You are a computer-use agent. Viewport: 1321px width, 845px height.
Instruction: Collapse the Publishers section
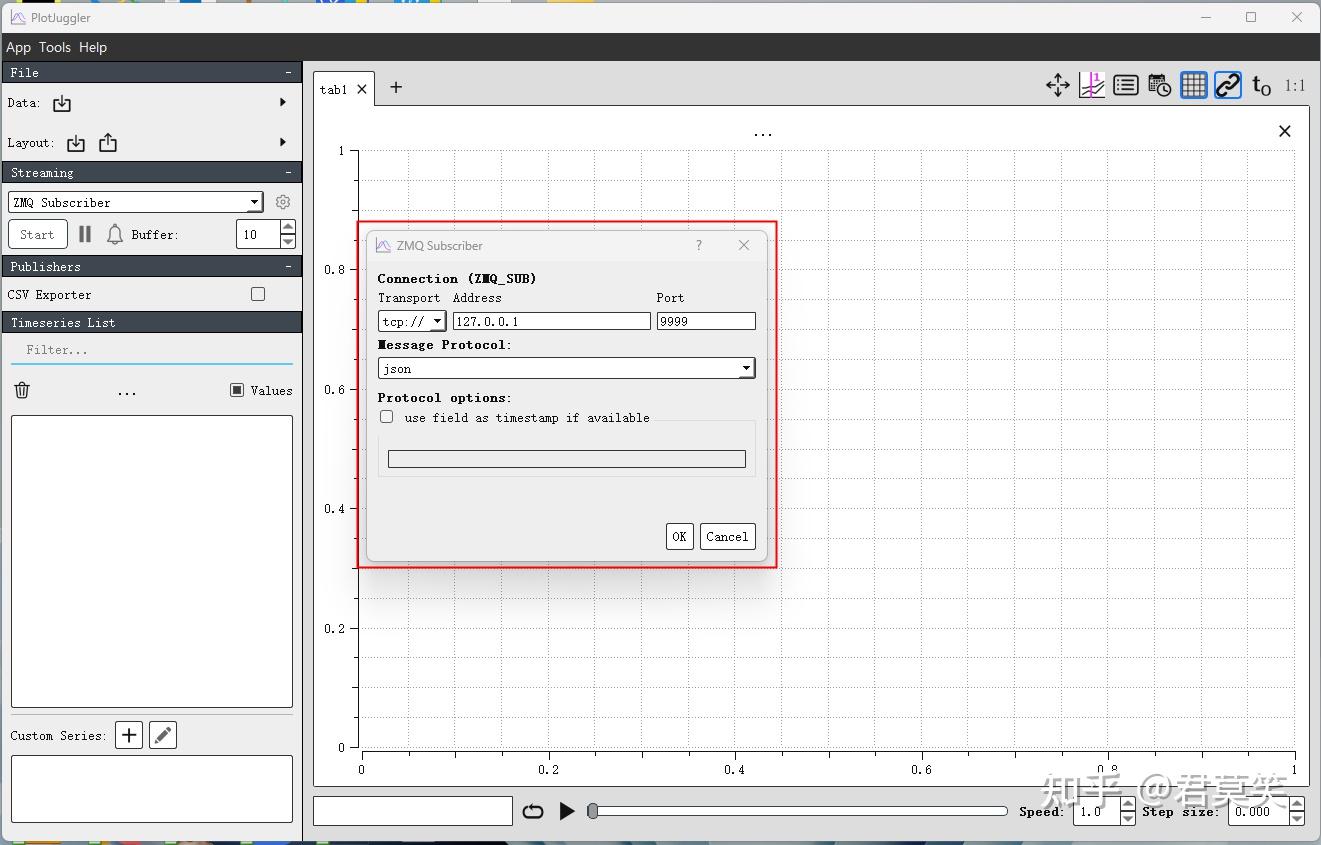(x=288, y=266)
